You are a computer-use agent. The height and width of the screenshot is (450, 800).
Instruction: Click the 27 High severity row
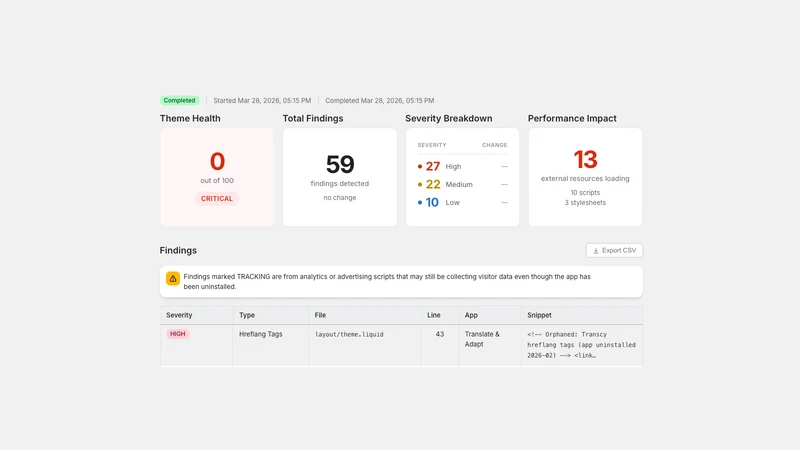point(462,166)
